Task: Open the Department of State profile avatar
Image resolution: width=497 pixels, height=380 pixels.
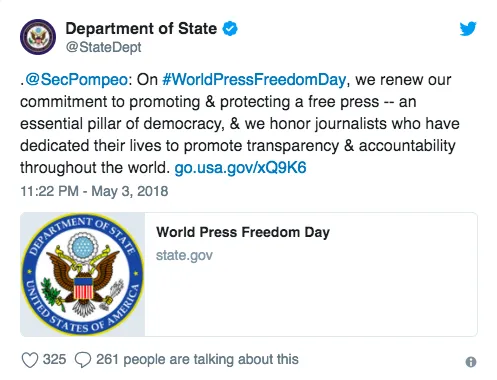Action: [x=38, y=37]
